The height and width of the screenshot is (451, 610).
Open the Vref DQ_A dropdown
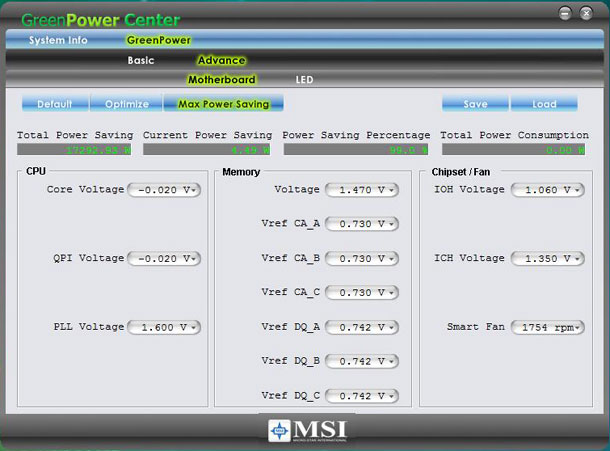362,327
